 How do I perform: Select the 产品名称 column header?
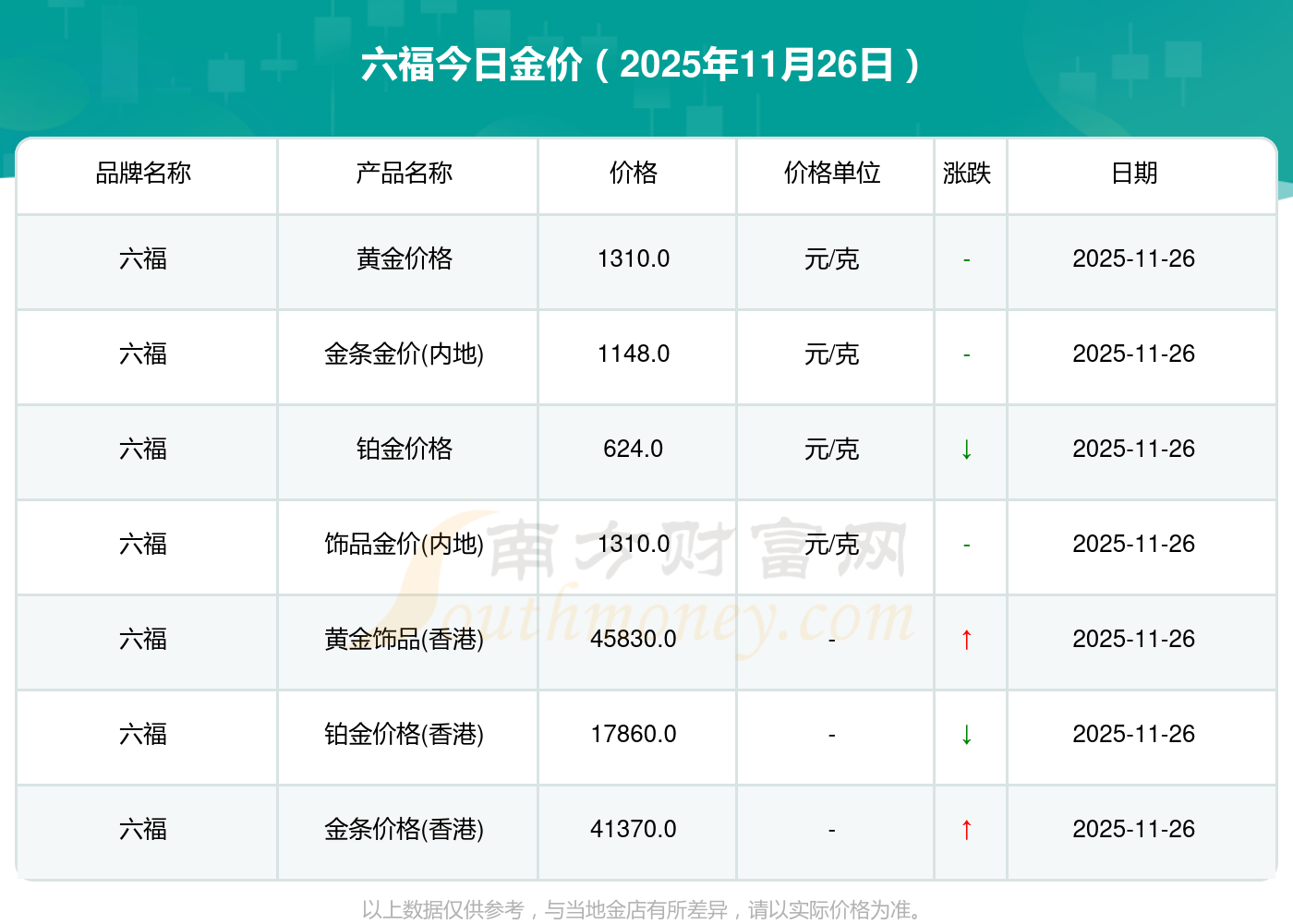pyautogui.click(x=405, y=173)
